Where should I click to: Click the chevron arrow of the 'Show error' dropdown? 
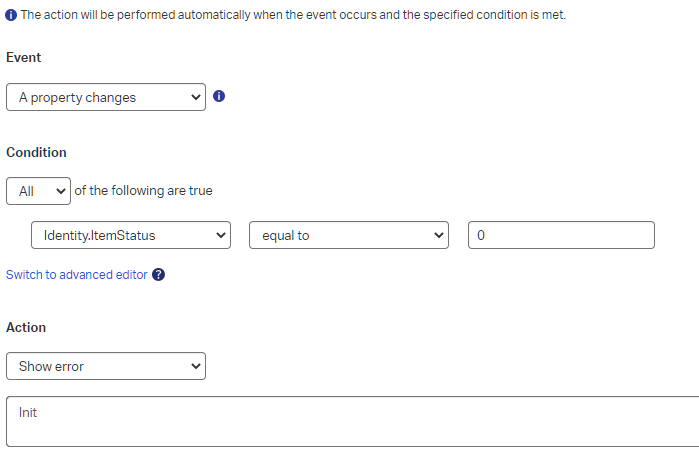pos(195,366)
